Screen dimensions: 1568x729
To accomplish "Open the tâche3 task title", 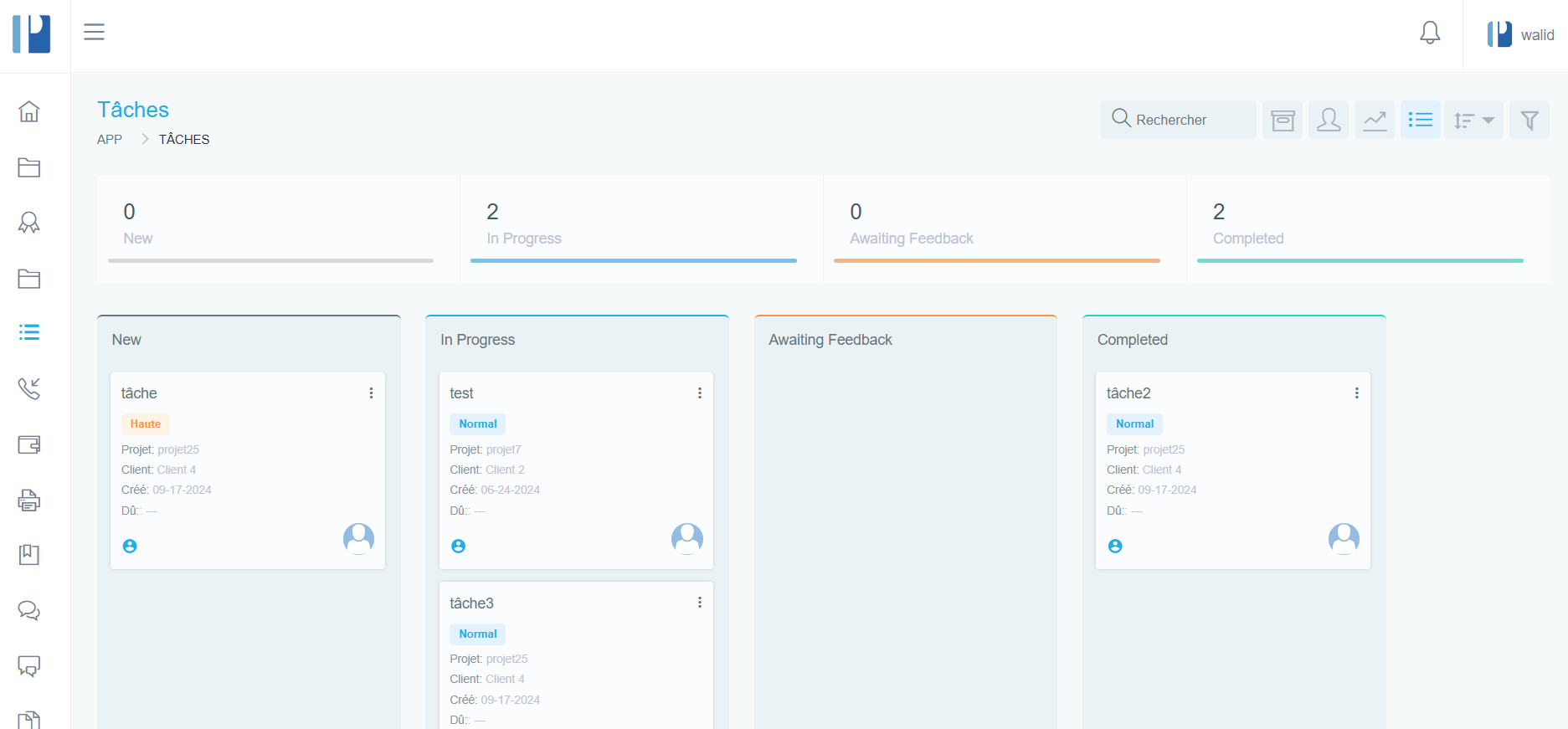I will (x=471, y=603).
